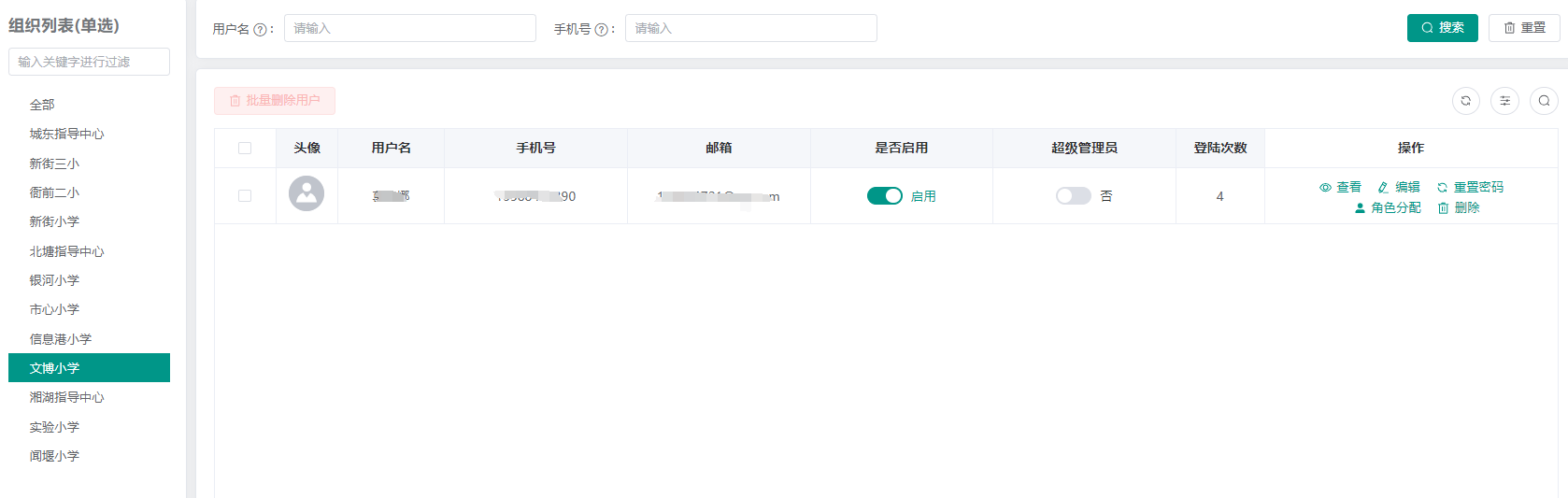Toggle the 超级管理员 switch on
The image size is (1568, 498).
(x=1073, y=195)
